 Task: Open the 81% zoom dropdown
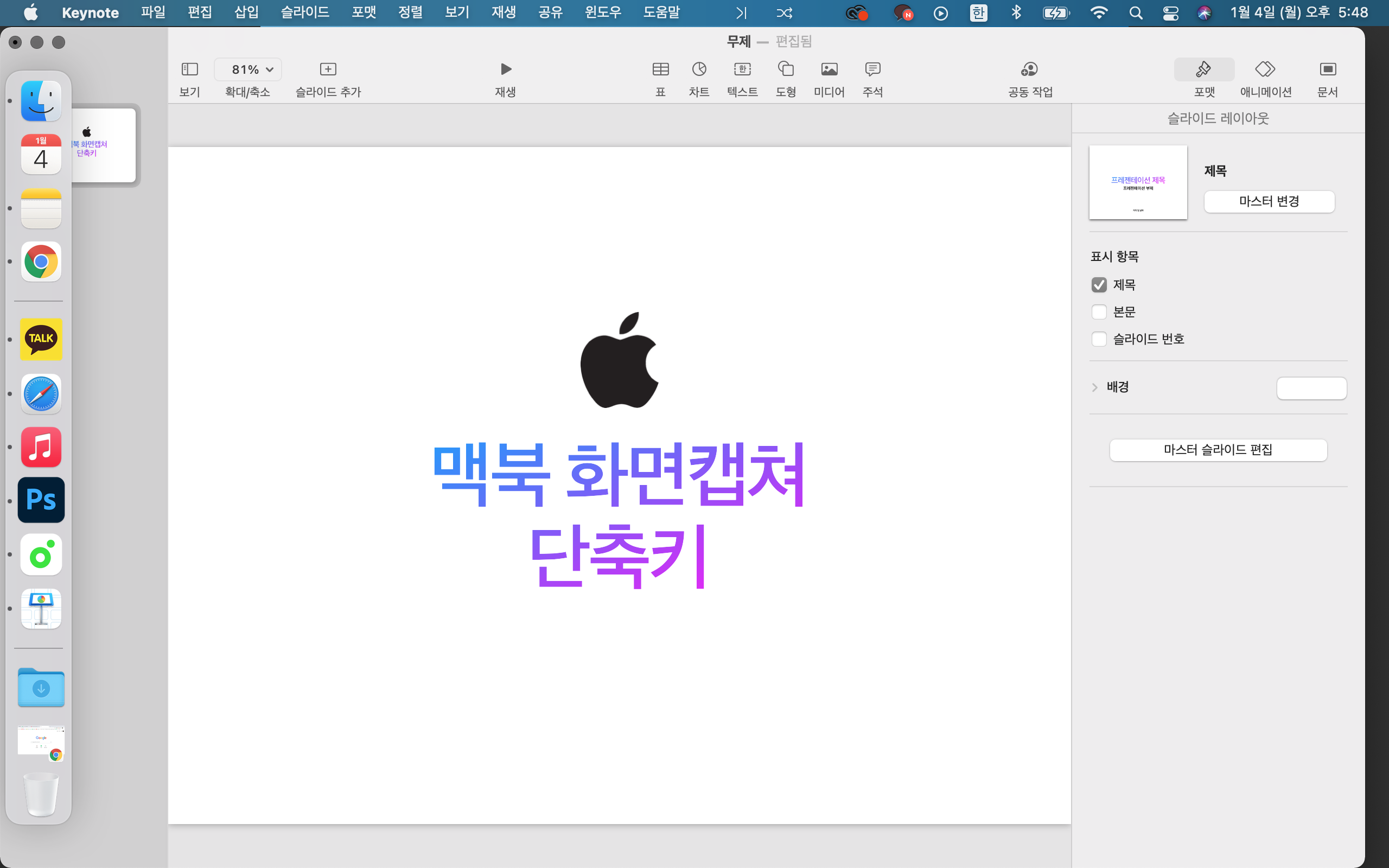248,69
